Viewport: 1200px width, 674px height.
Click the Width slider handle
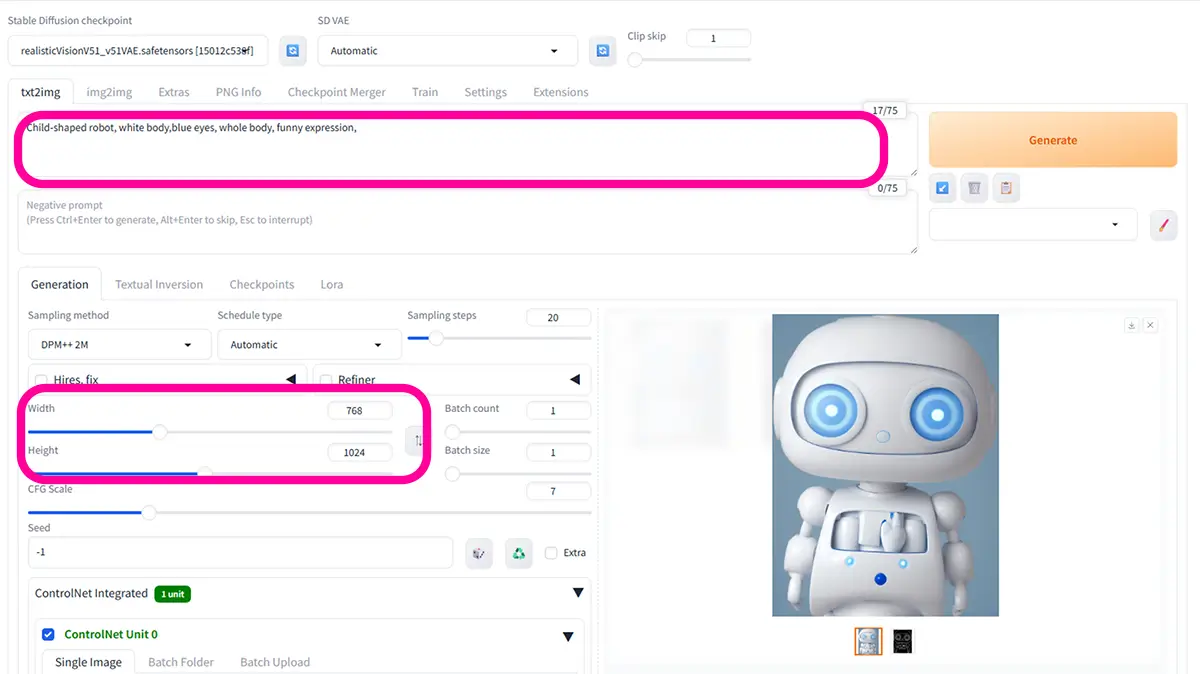158,432
